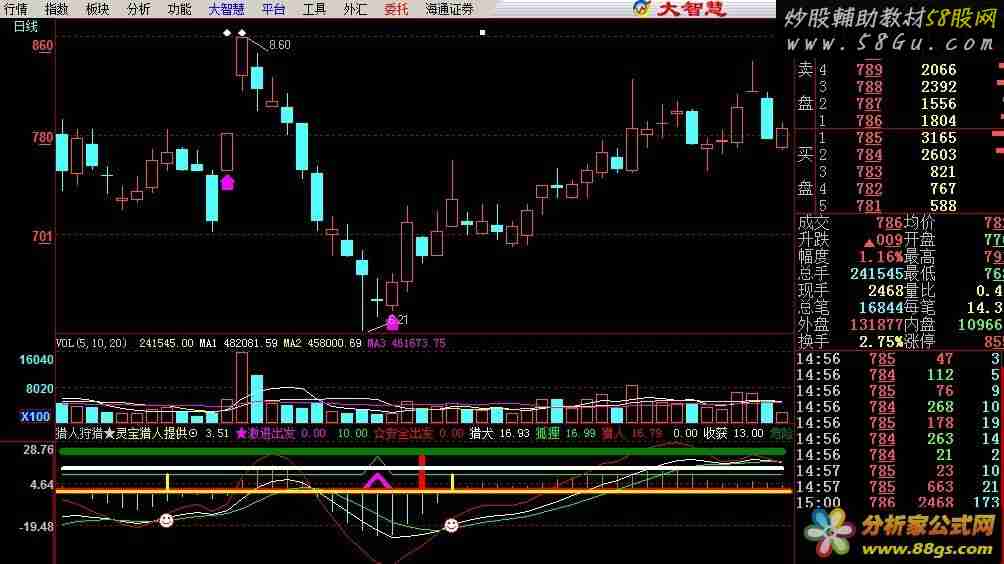Click the first 14:57 trade row
Image resolution: width=1004 pixels, height=564 pixels.
[x=899, y=471]
